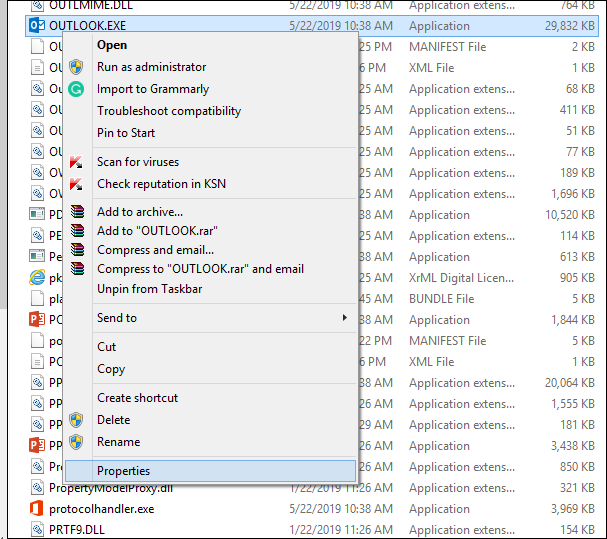Click the 1,696 KB size cell
607x539 pixels.
pos(573,194)
